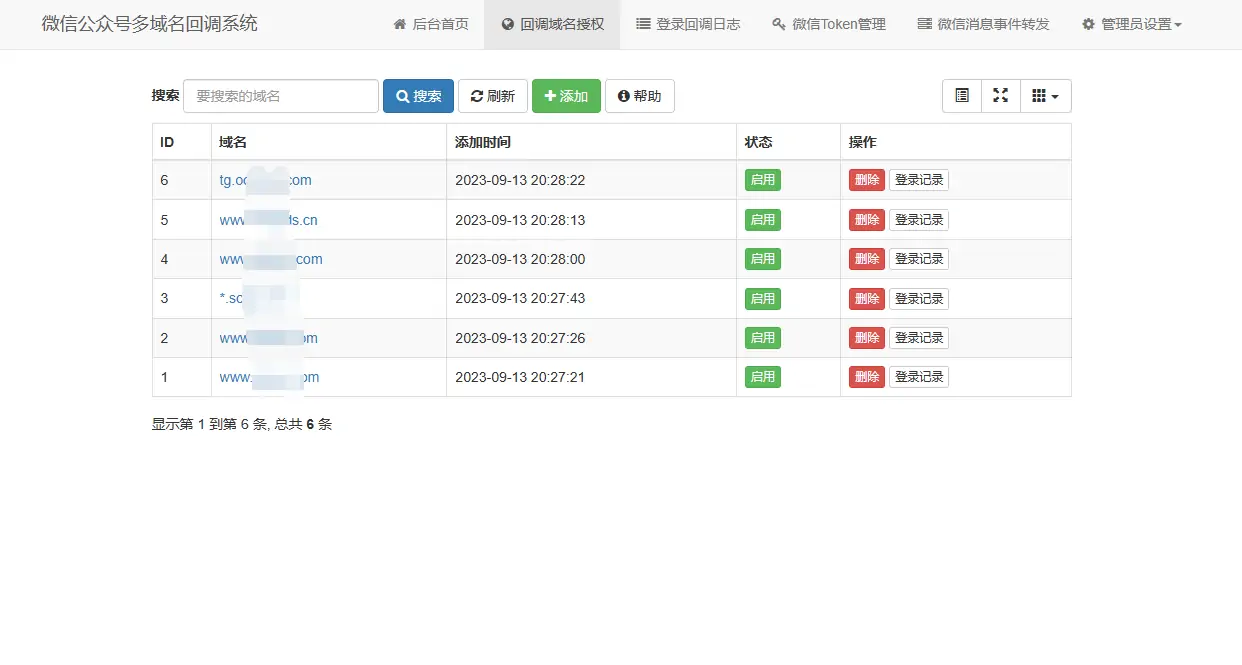Click the fullscreen icon above the table

(1000, 95)
